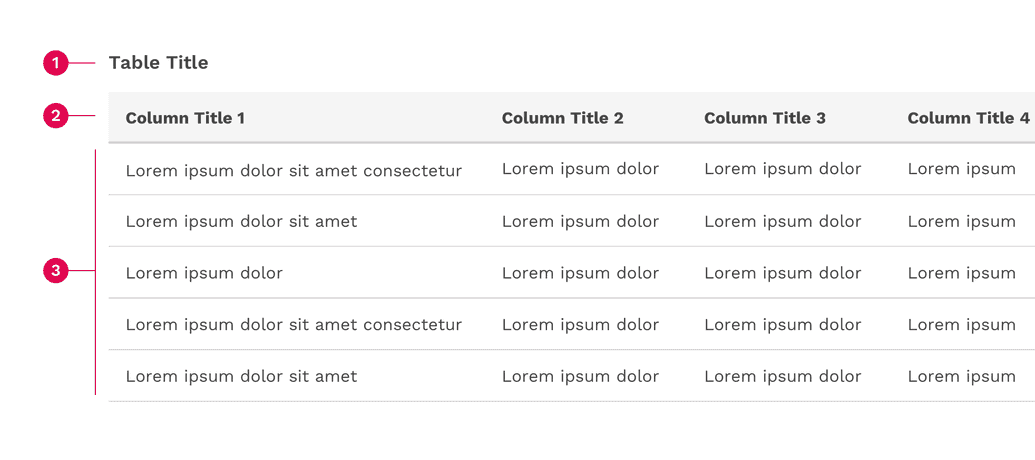
Task: Click the Column Title 3 header
Action: 764,118
